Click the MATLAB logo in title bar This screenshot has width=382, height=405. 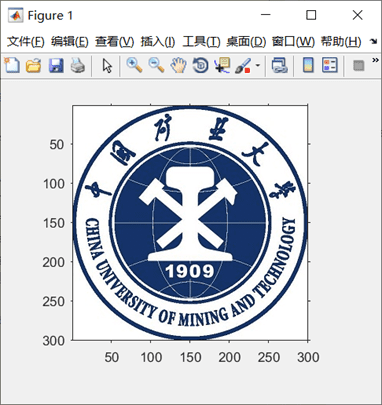(15, 15)
